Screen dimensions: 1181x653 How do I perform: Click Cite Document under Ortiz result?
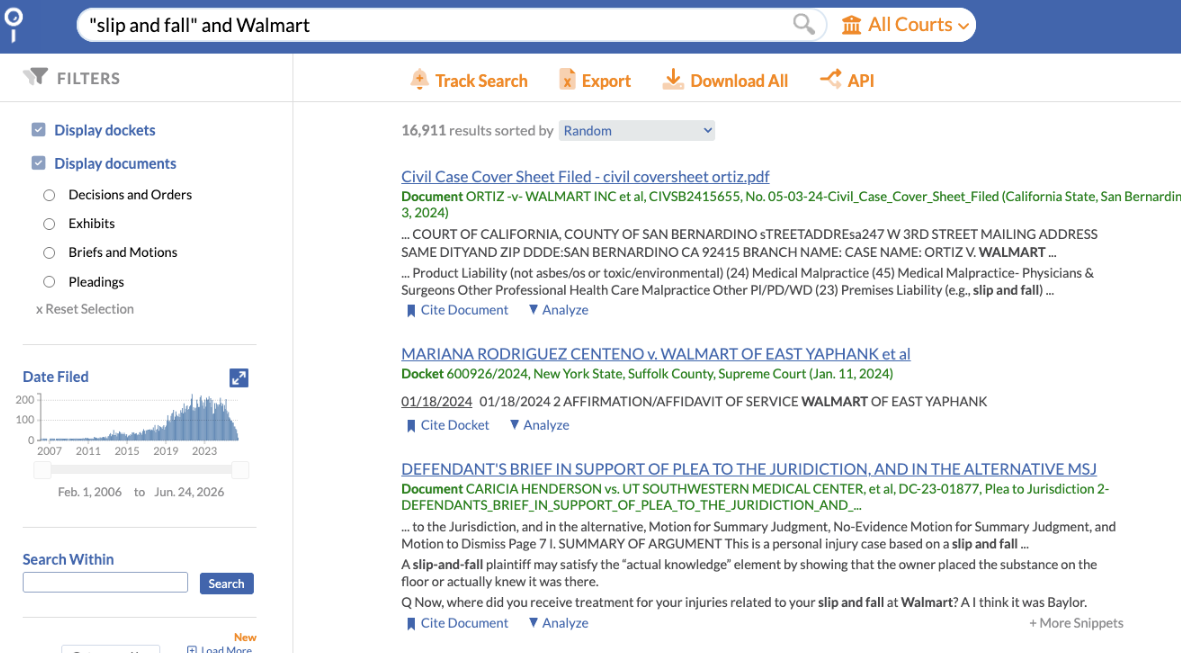pyautogui.click(x=464, y=310)
